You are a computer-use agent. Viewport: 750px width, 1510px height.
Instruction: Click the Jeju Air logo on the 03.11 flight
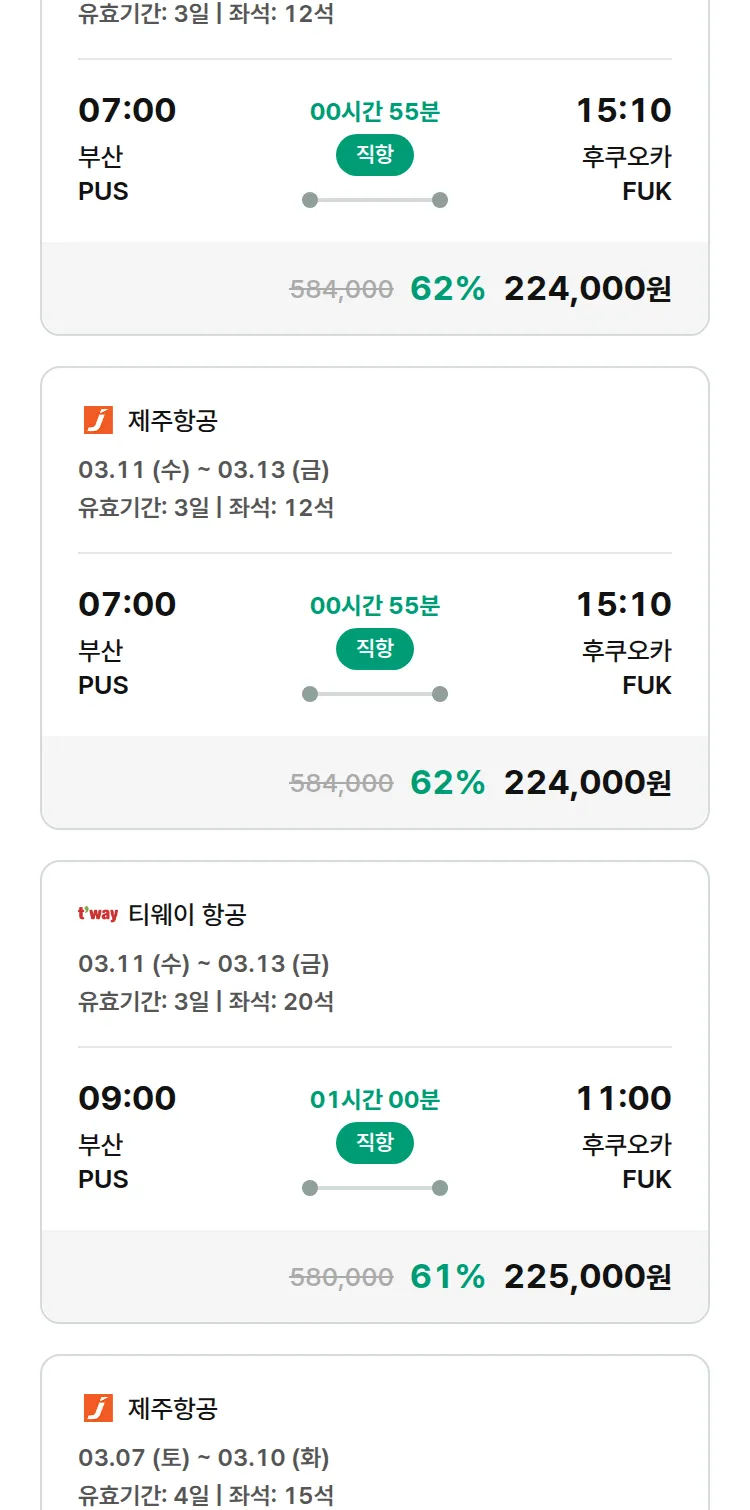tap(98, 421)
